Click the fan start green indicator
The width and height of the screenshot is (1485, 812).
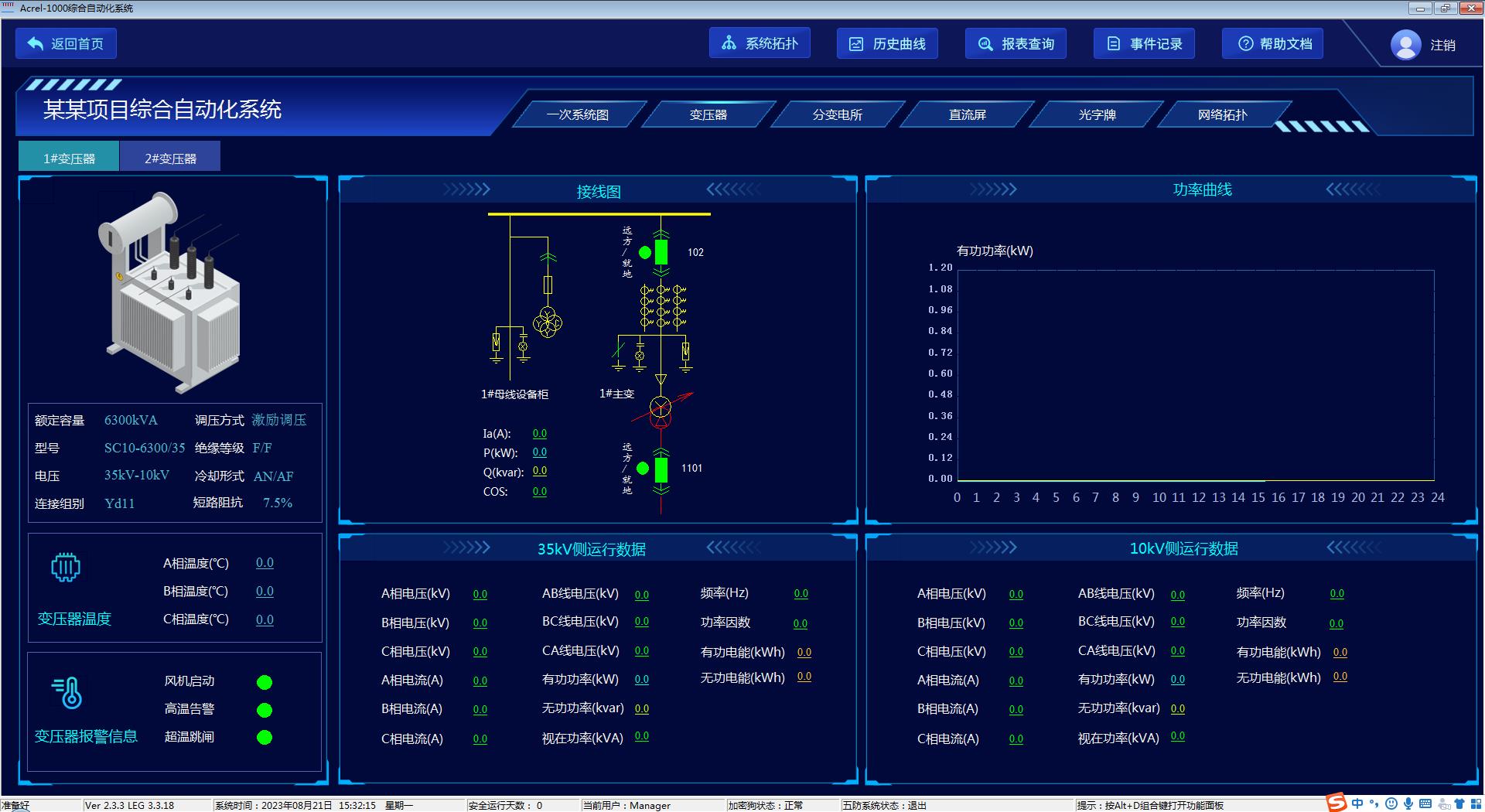pos(265,682)
